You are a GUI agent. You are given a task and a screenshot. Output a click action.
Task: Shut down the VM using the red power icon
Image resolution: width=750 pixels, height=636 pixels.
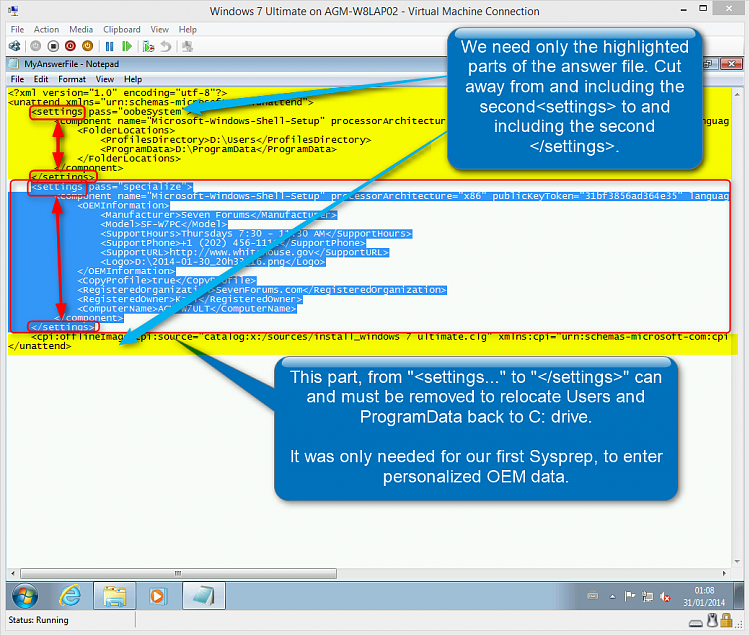click(x=70, y=46)
